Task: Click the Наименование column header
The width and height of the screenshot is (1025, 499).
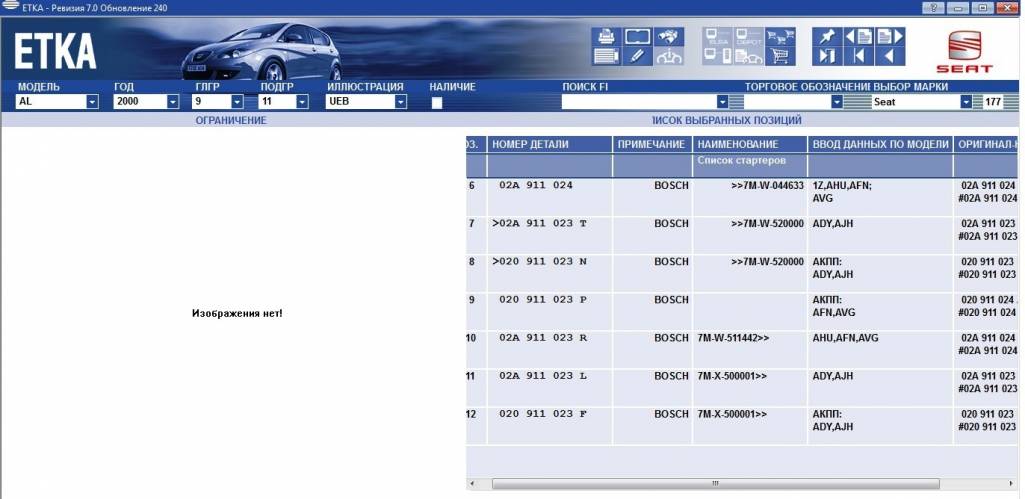Action: [x=748, y=144]
